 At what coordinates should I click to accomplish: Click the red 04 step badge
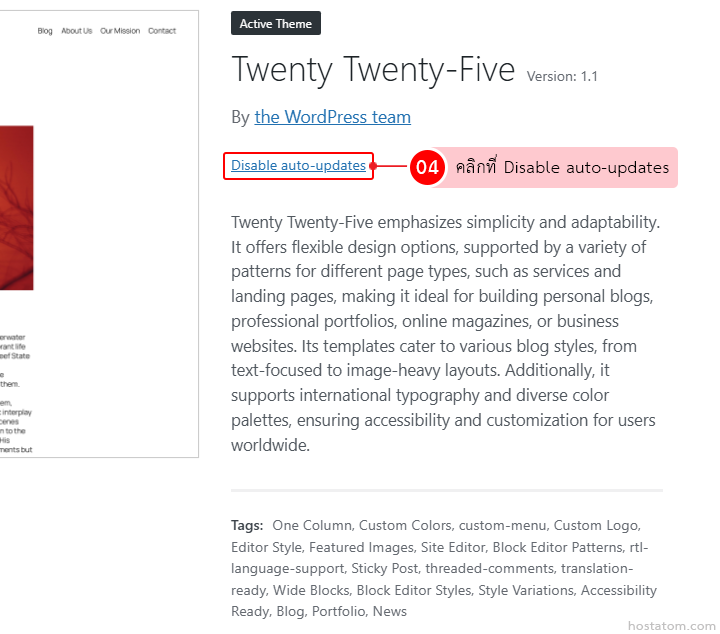point(428,167)
